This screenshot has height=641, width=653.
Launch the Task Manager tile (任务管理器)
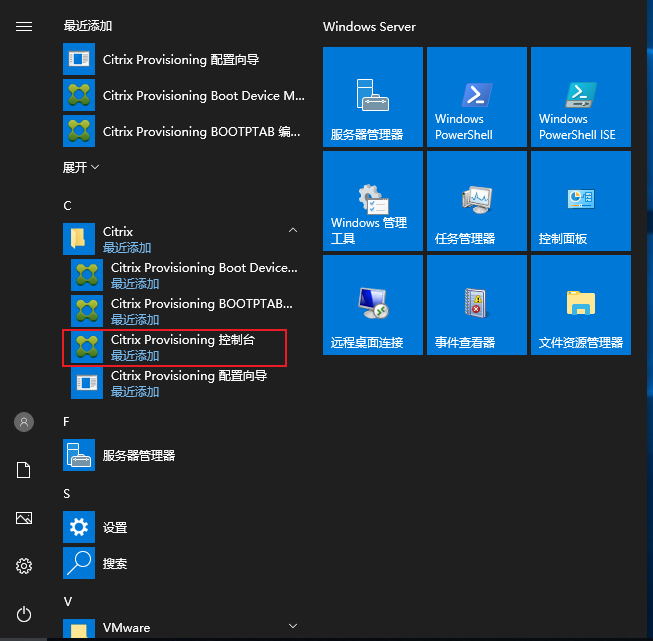476,201
